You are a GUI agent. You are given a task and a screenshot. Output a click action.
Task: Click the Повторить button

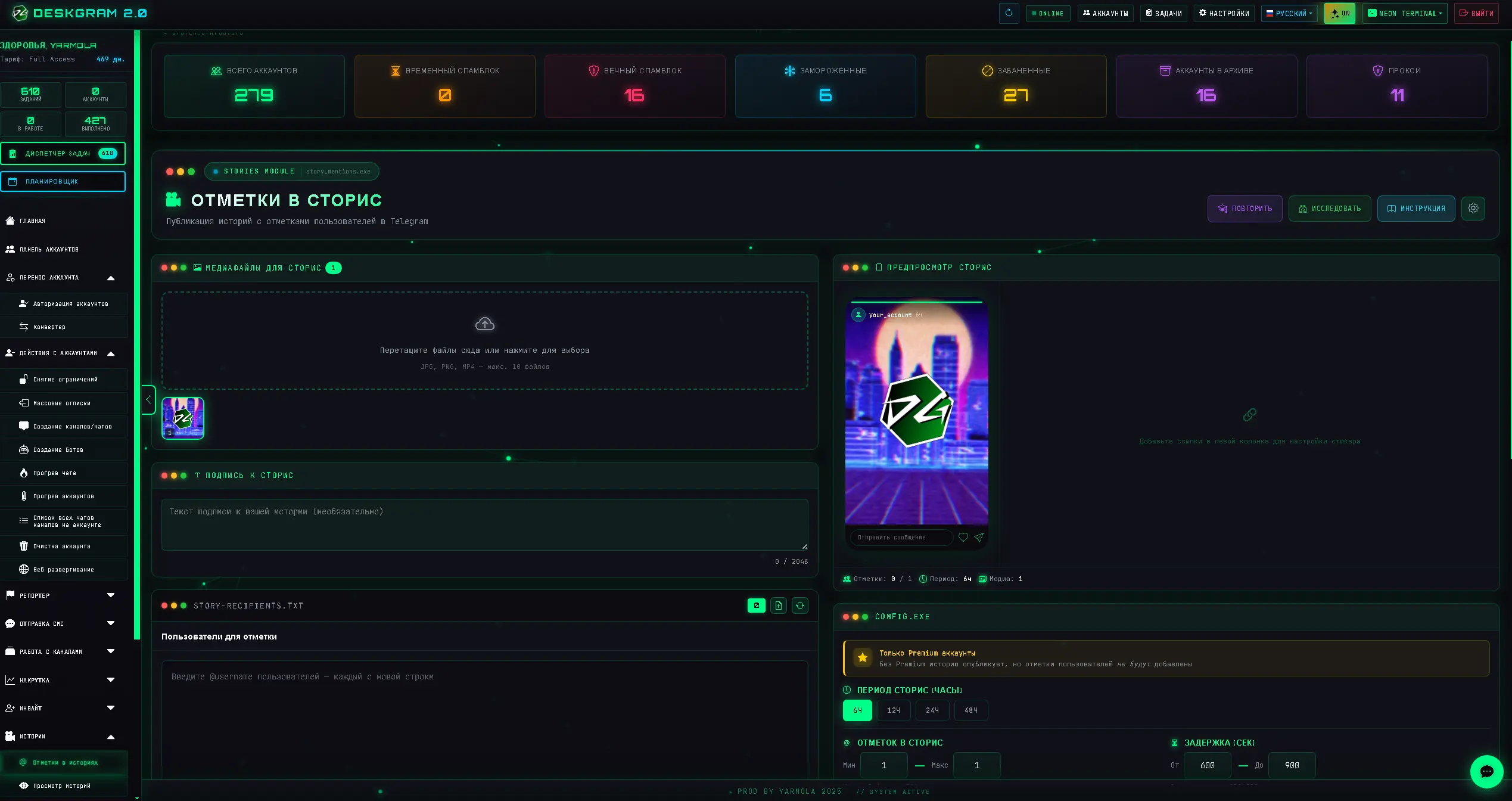point(1245,209)
